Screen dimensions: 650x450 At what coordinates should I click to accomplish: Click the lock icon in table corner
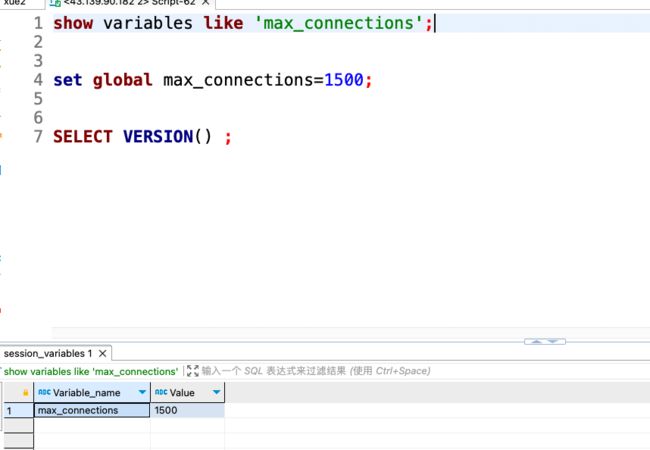[25, 392]
